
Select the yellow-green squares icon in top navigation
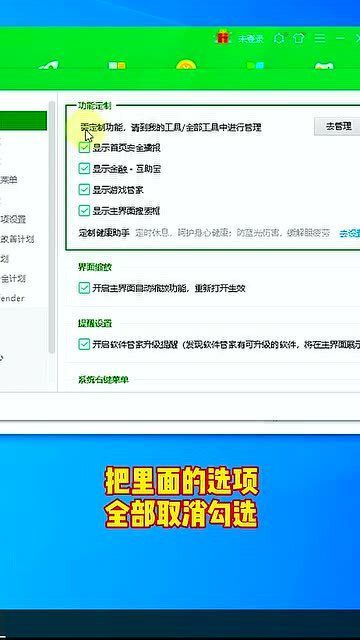[x=117, y=65]
